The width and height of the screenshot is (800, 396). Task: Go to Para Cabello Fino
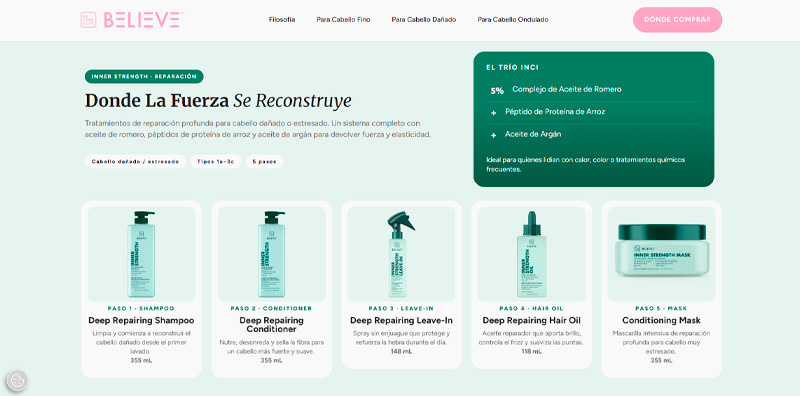click(343, 20)
